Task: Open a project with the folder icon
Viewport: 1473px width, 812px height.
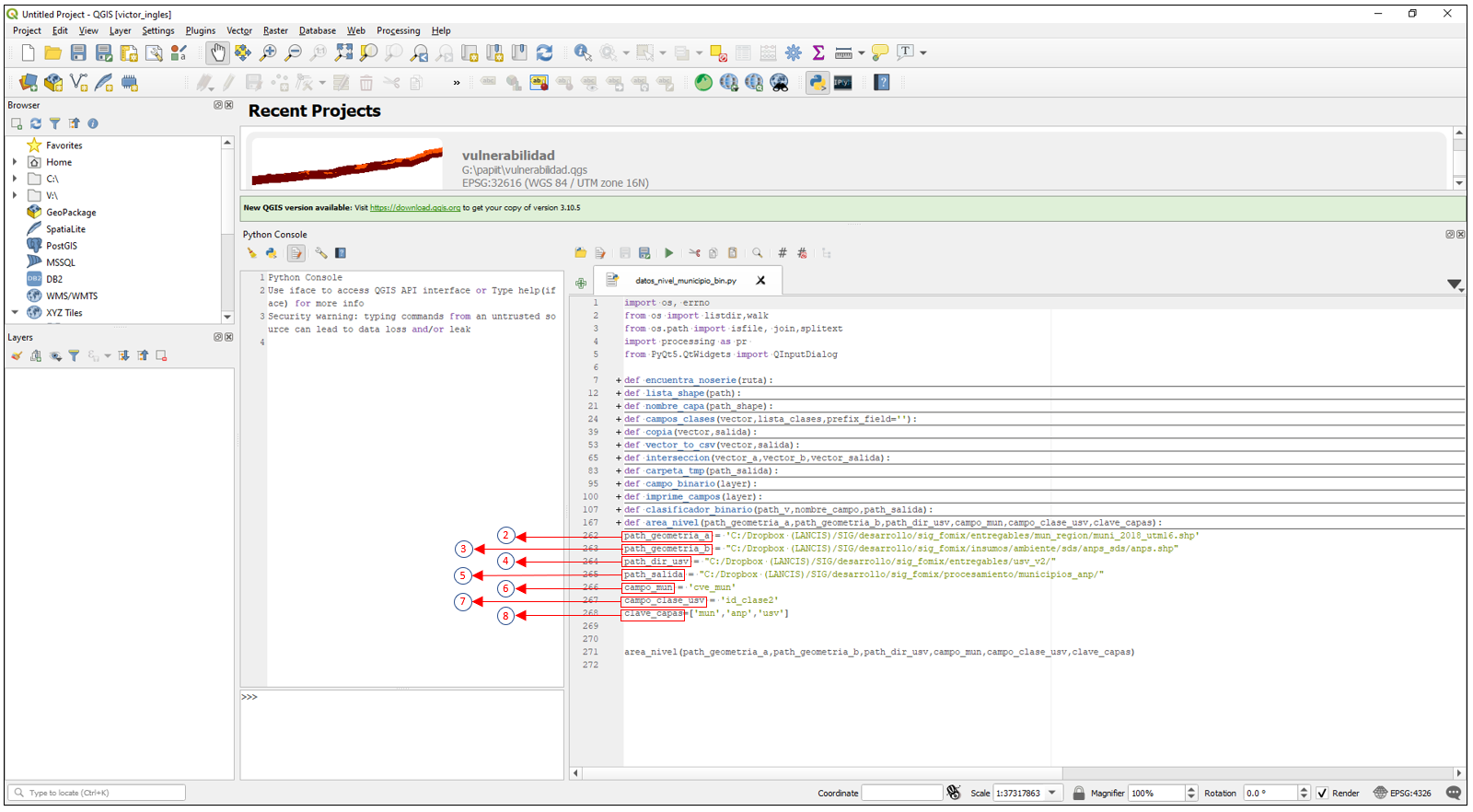Action: 53,53
